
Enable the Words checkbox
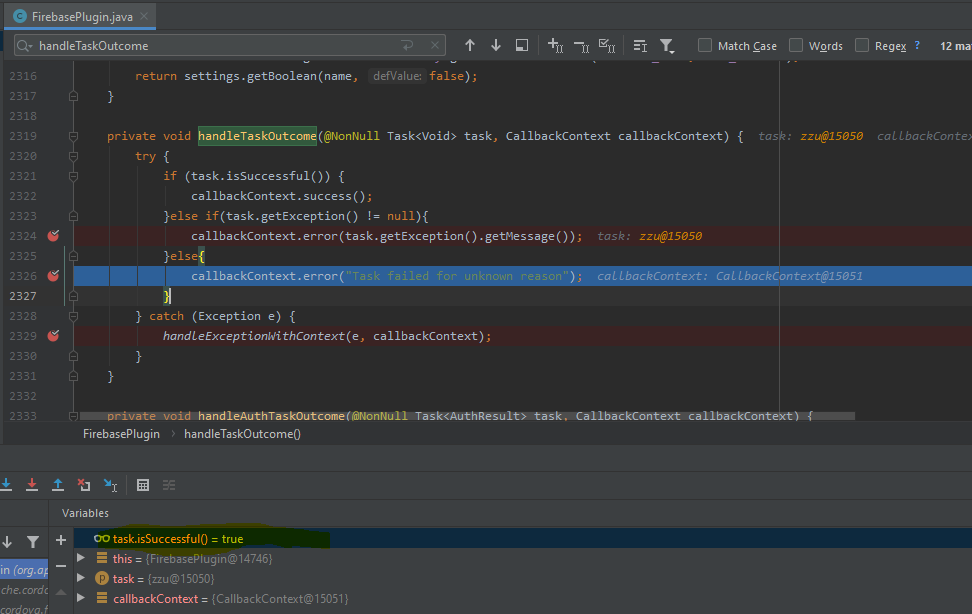click(x=796, y=45)
